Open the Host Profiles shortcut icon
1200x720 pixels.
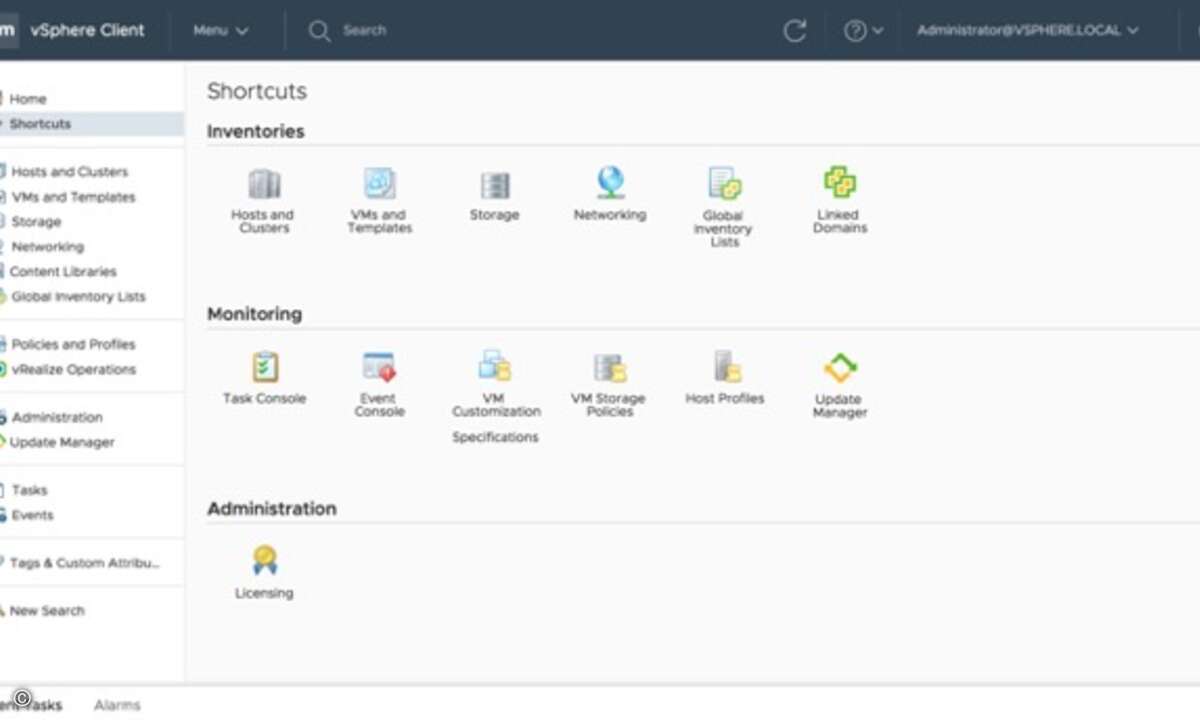[x=726, y=366]
